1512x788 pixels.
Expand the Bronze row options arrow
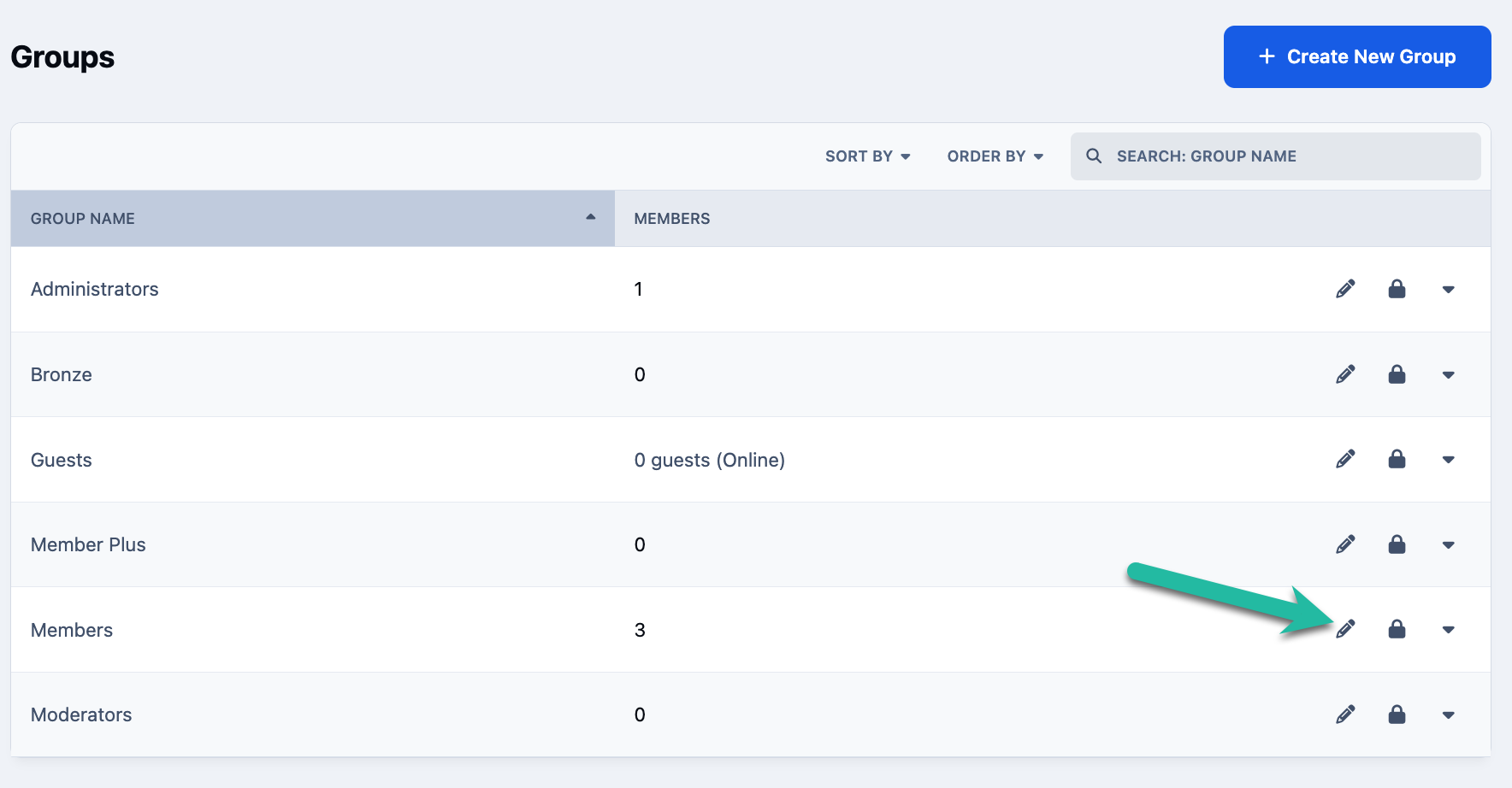coord(1448,375)
